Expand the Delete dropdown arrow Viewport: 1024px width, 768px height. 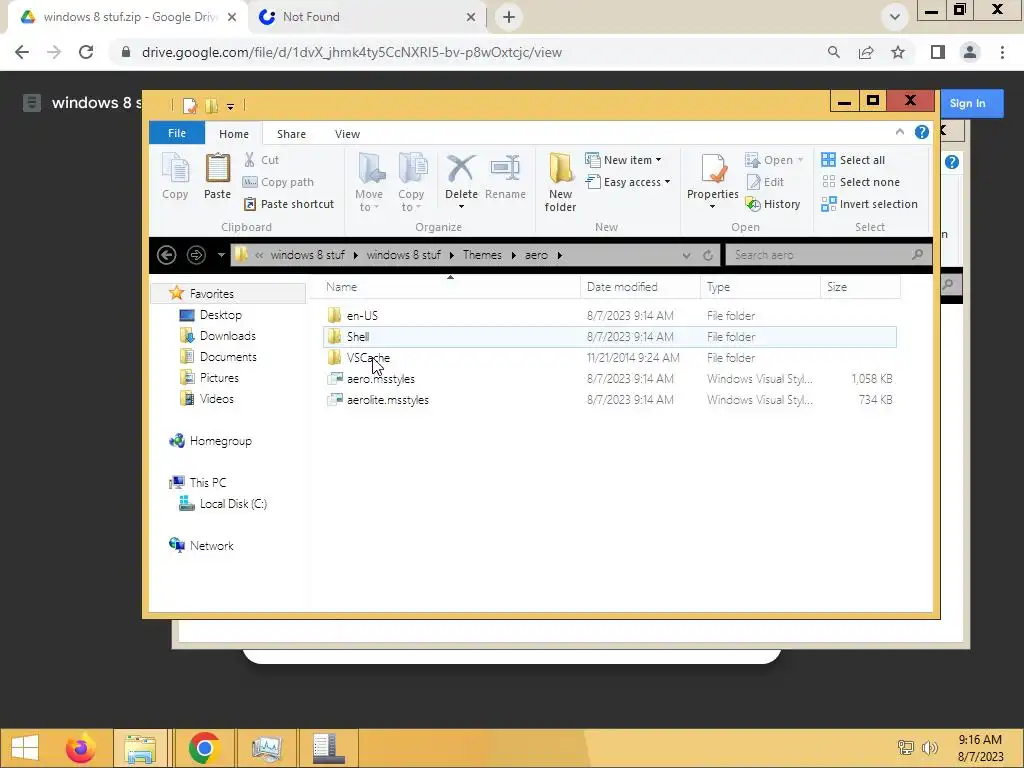pos(461,207)
